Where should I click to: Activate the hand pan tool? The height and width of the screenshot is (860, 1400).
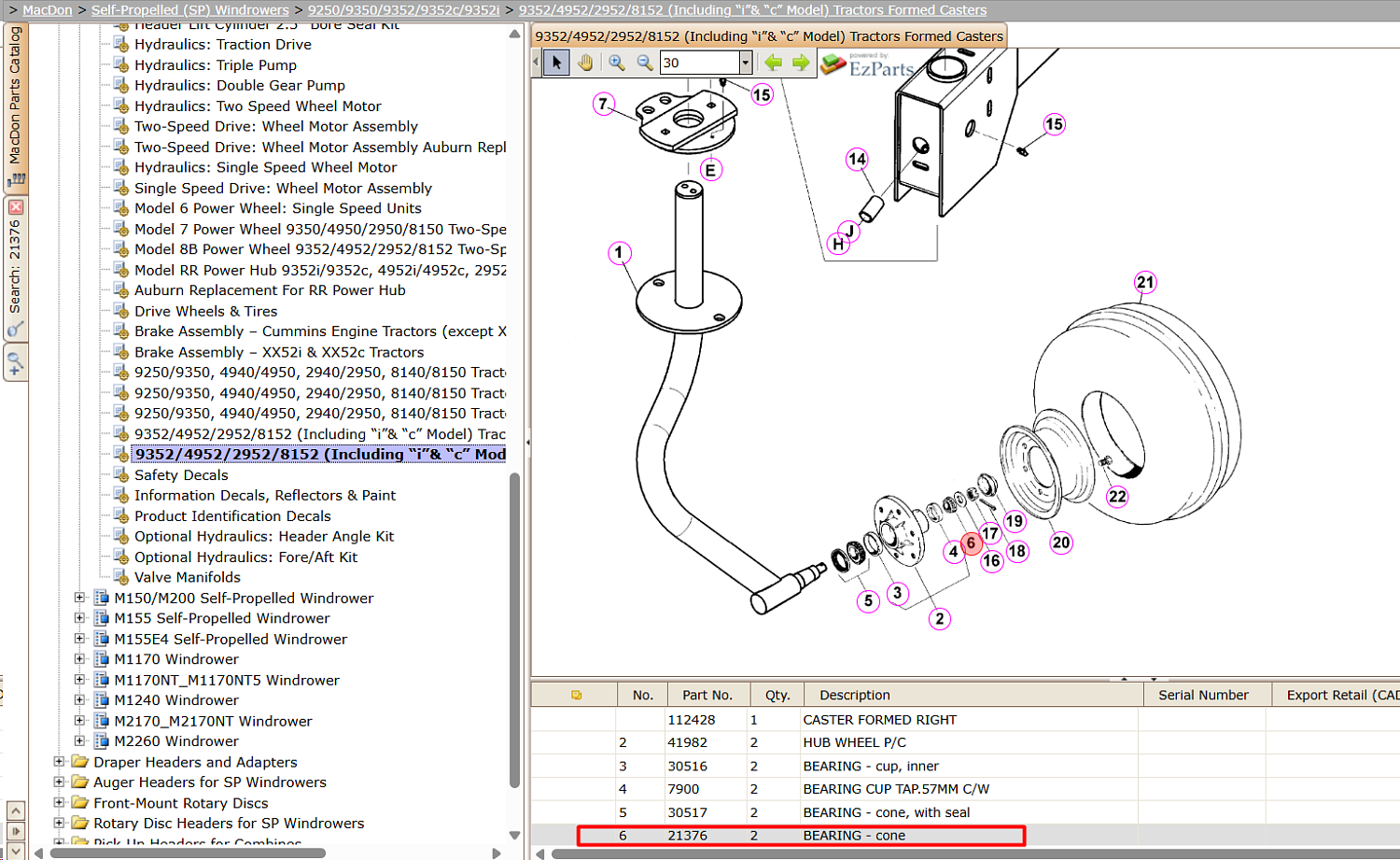point(585,63)
